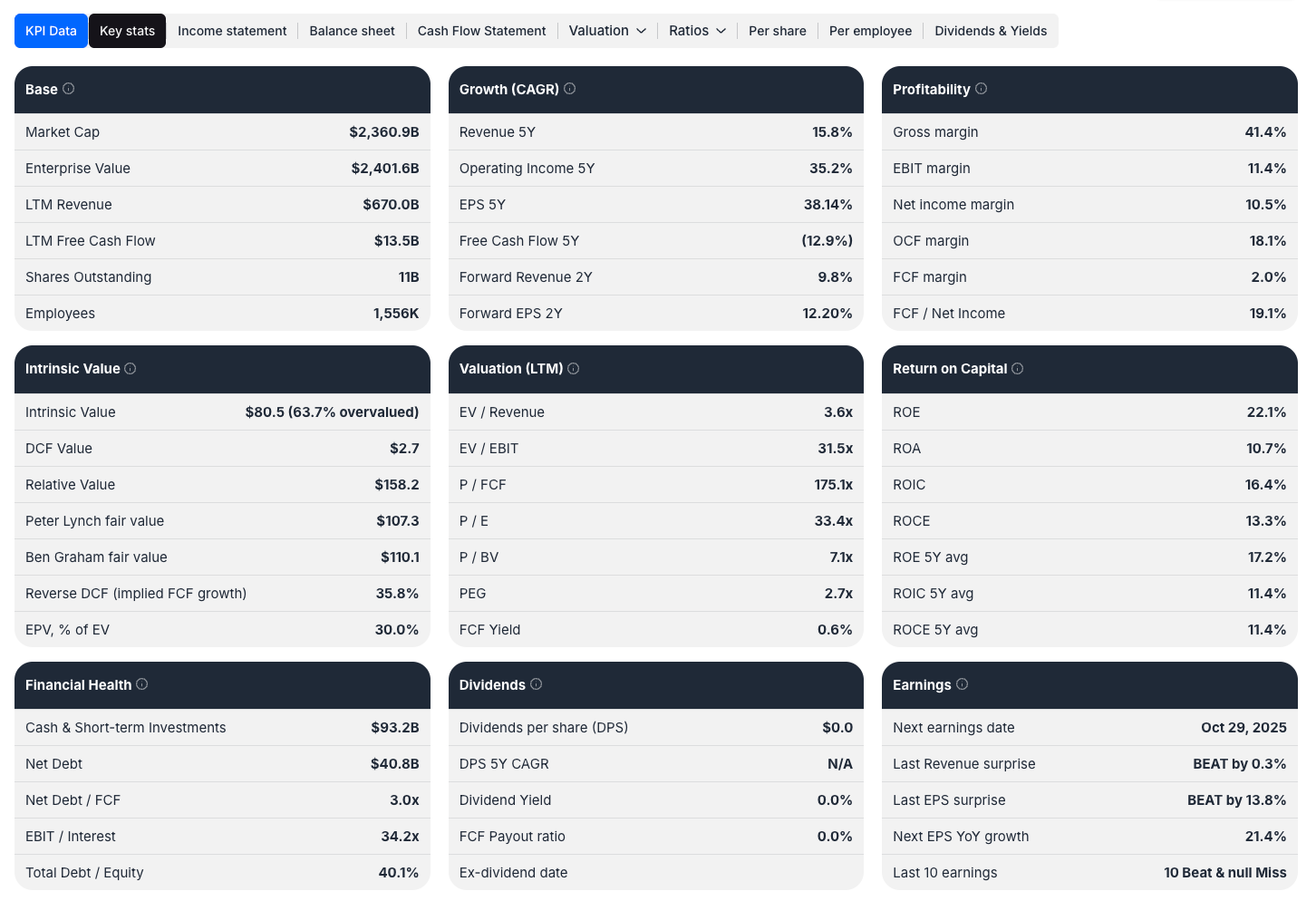1316x901 pixels.
Task: Open the Earnings section info icon
Action: [962, 685]
